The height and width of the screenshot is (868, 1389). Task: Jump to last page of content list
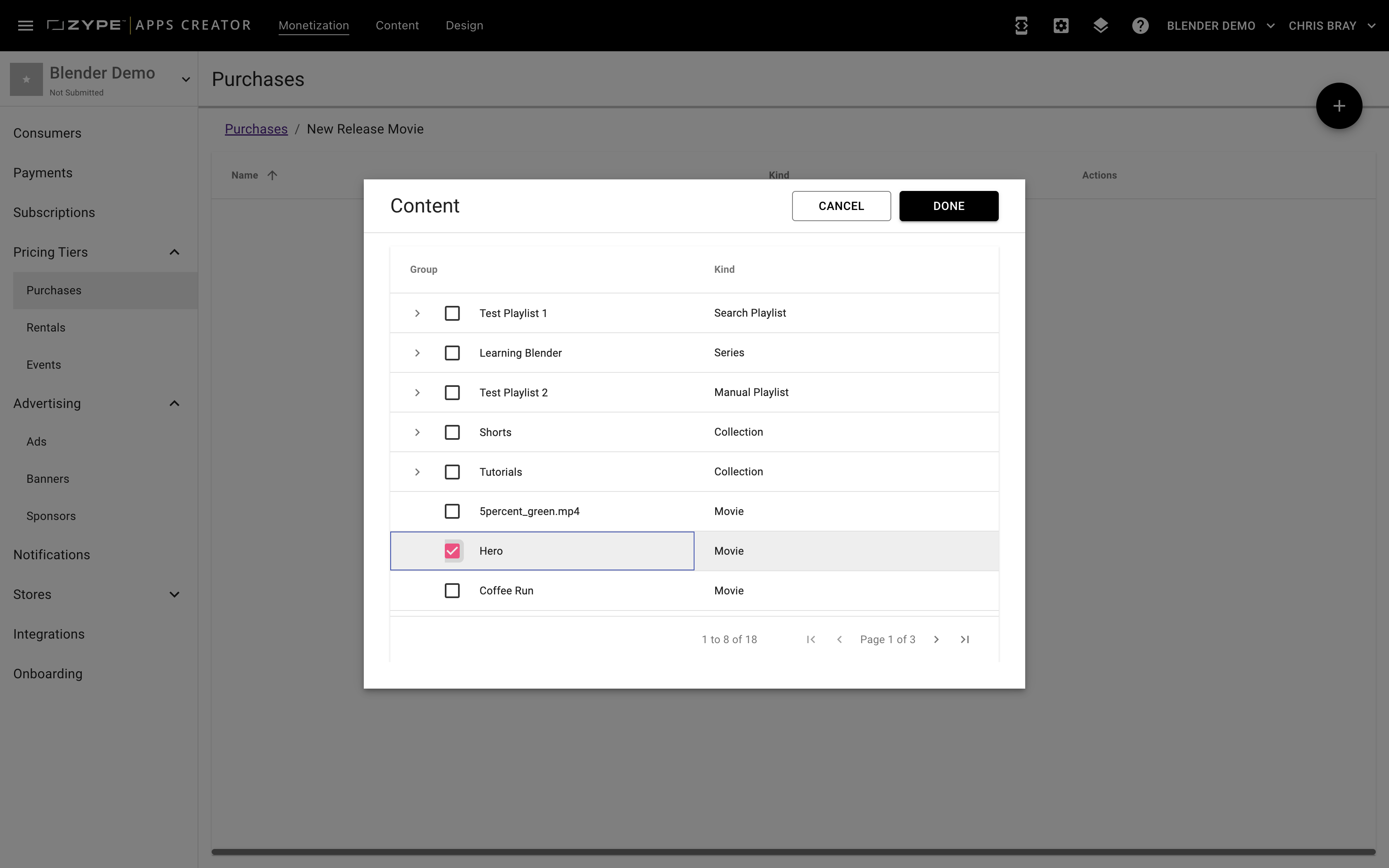(965, 639)
